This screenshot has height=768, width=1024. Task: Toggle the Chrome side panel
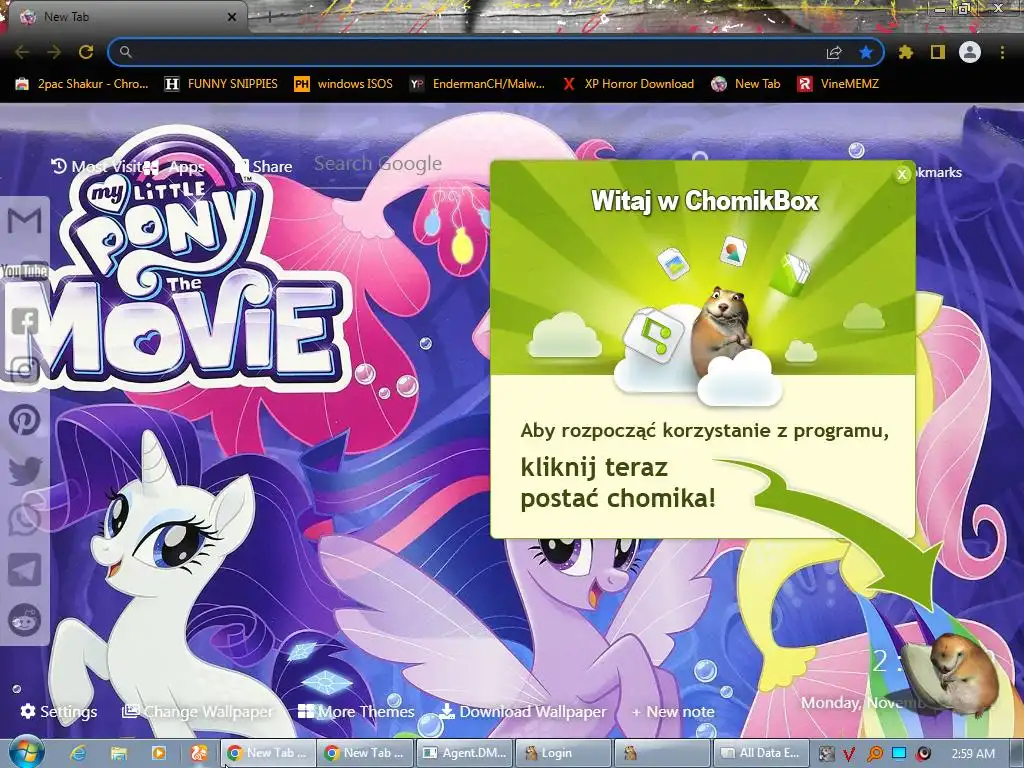click(938, 52)
